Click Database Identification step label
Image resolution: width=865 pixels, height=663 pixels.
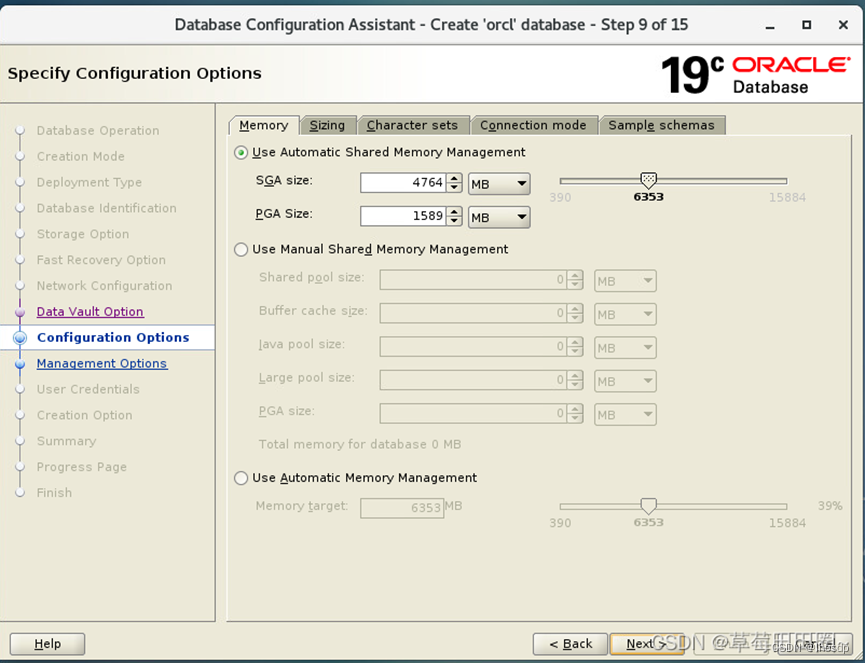pos(106,208)
